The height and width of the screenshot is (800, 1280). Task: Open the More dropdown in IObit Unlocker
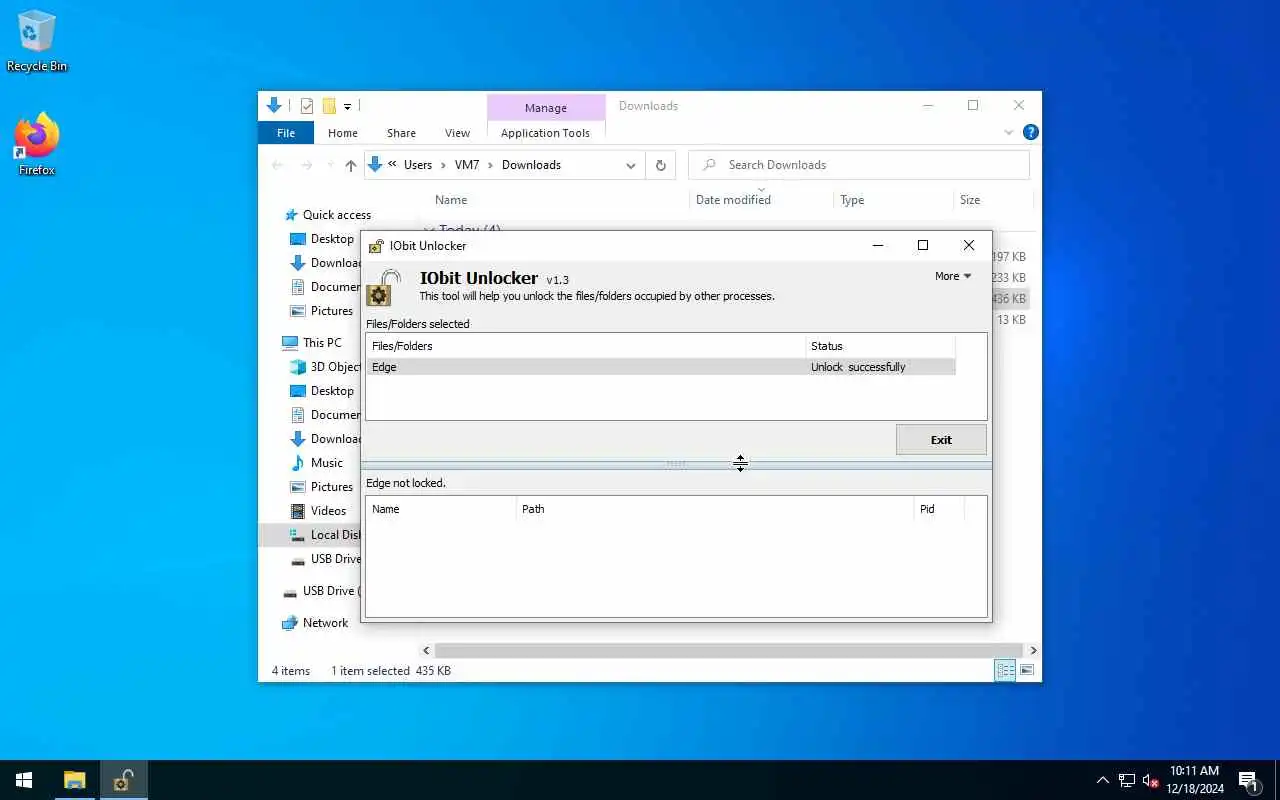(953, 276)
